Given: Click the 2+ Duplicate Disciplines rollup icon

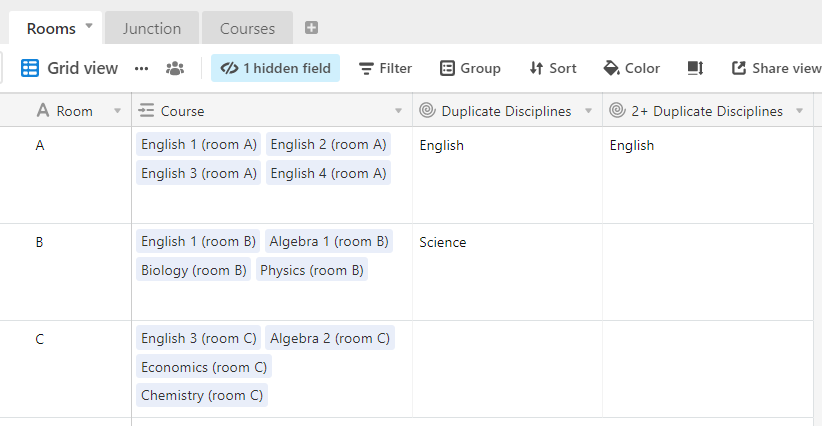Looking at the screenshot, I should click(x=618, y=111).
